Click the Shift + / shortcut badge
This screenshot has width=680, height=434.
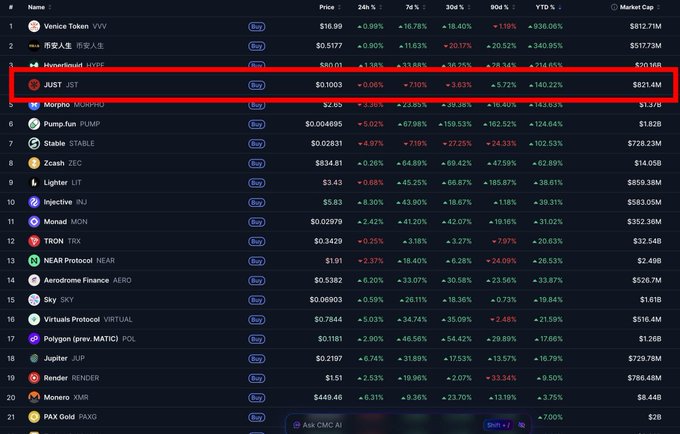(x=499, y=425)
